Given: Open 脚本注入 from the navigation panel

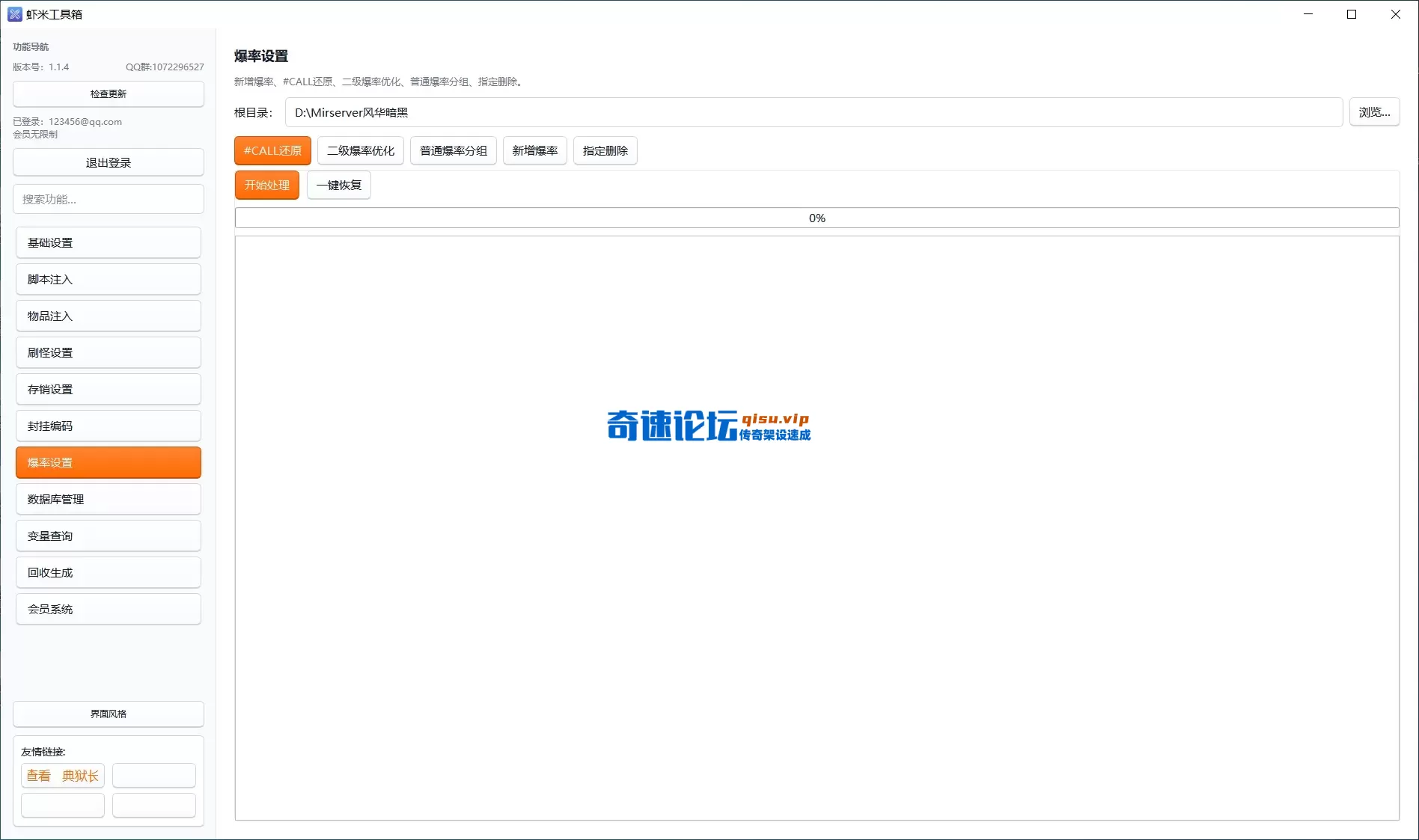Looking at the screenshot, I should point(108,279).
